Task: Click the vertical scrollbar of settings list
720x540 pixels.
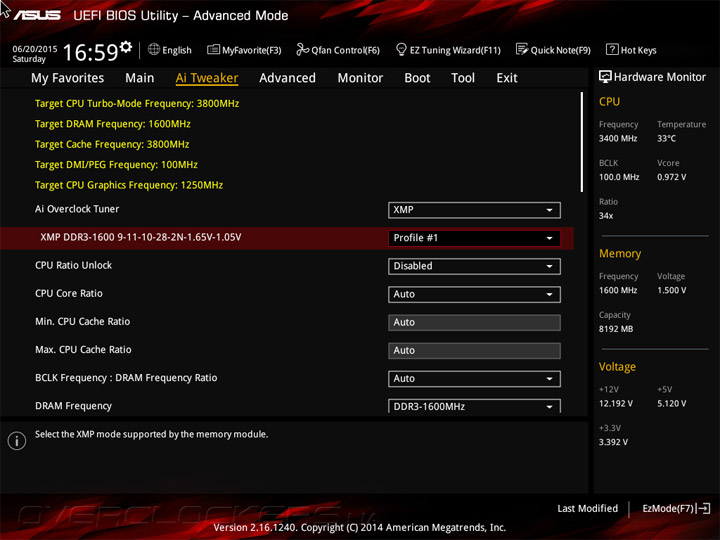Action: [582, 142]
